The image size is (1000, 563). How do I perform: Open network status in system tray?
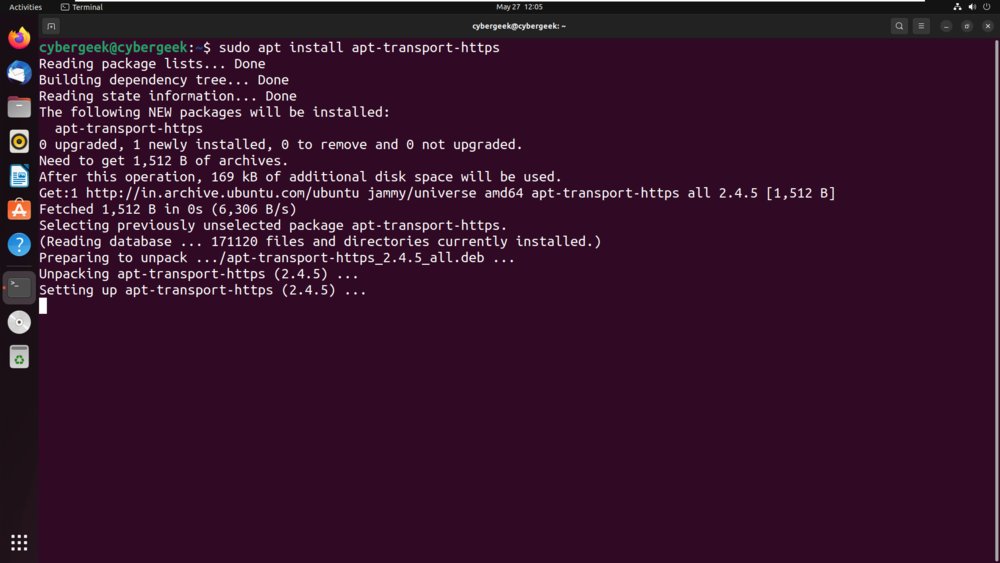point(957,7)
